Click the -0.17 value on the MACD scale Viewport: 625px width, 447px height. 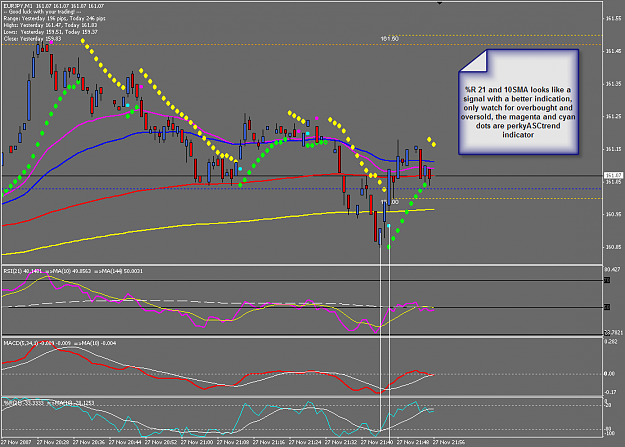click(610, 392)
